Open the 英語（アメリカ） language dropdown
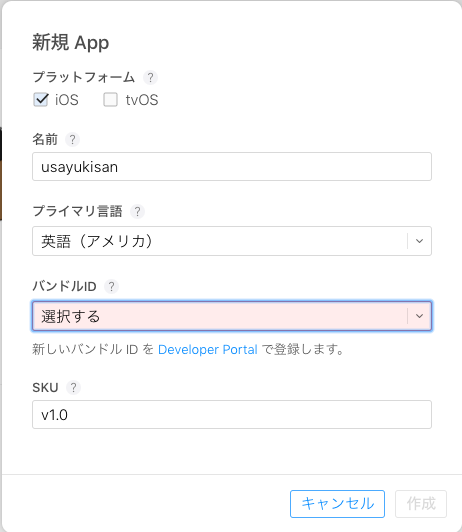462x532 pixels. (x=232, y=241)
